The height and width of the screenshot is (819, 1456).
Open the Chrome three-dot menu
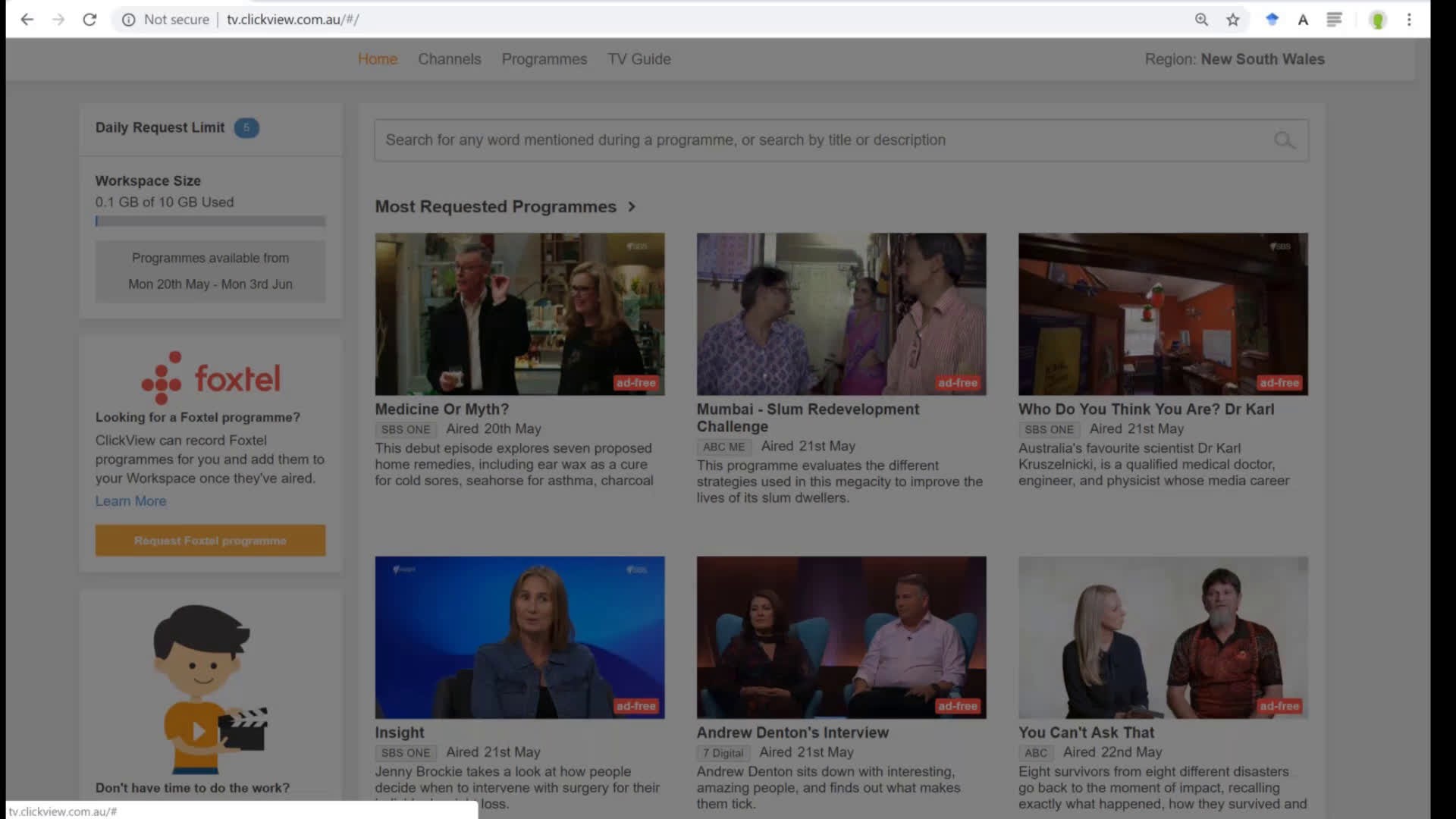[1409, 19]
